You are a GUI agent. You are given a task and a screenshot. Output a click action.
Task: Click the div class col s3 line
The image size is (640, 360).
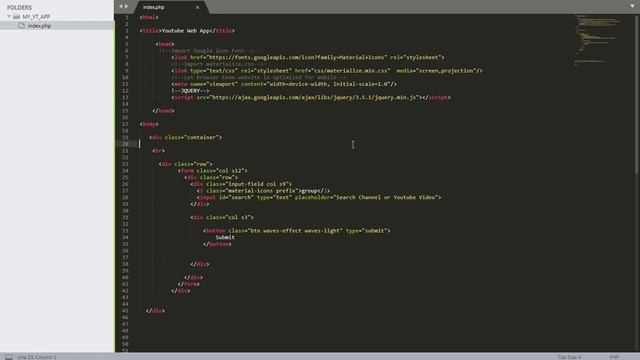pos(222,218)
